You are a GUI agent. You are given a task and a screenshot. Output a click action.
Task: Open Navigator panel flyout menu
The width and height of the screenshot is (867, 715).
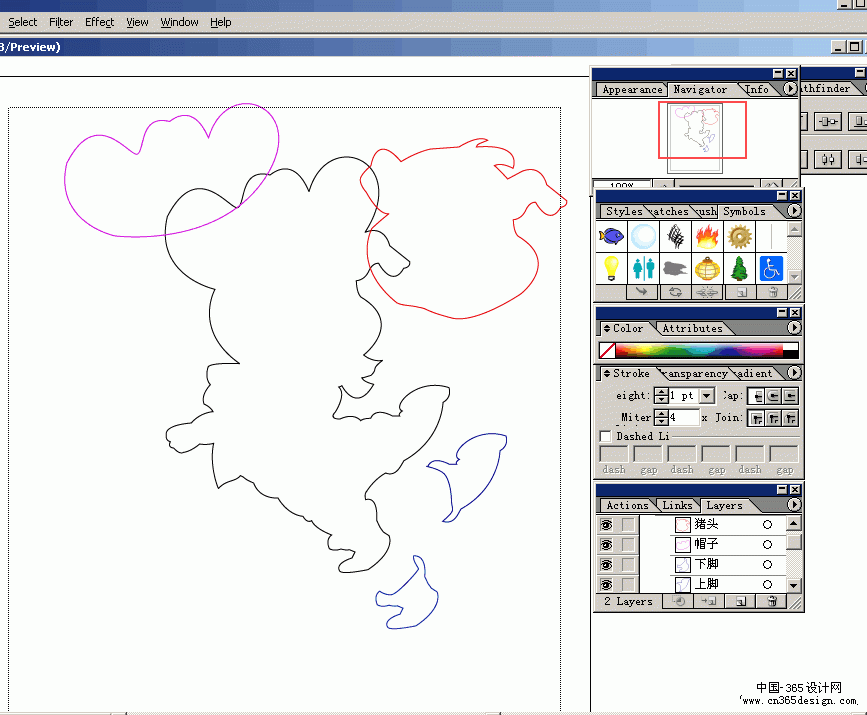pos(790,88)
